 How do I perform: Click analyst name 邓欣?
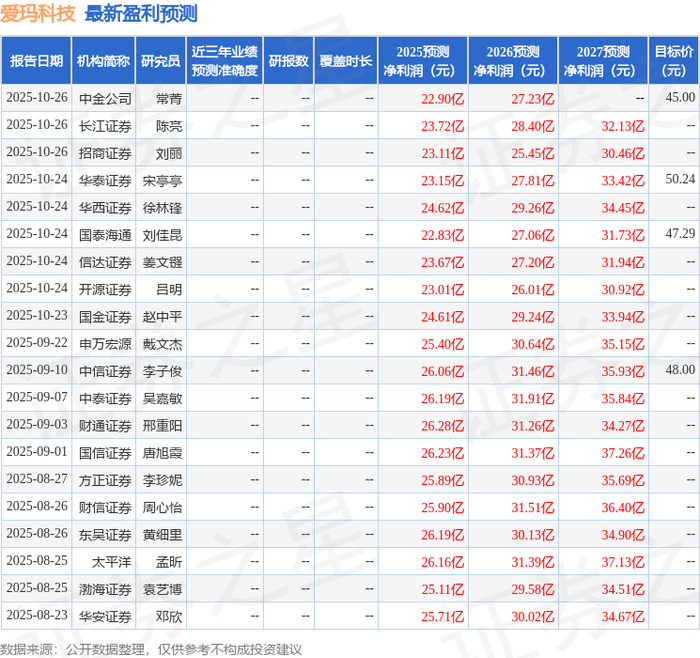pos(169,616)
